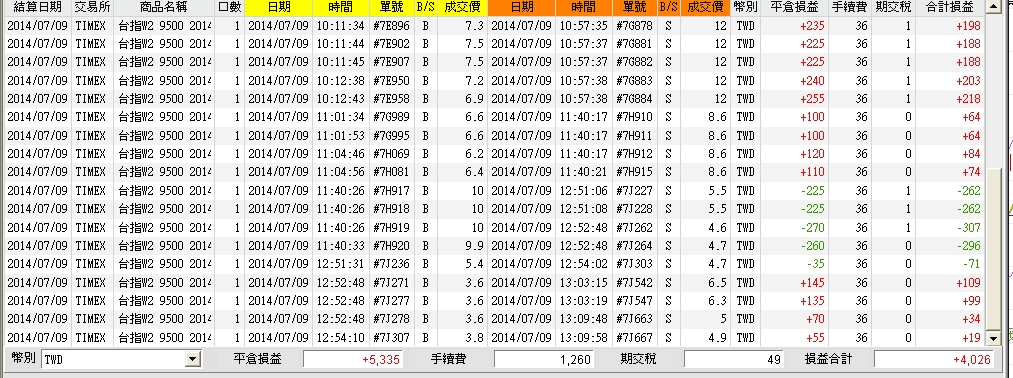Click the 平倉損益 total field showing +5,335

tap(353, 359)
